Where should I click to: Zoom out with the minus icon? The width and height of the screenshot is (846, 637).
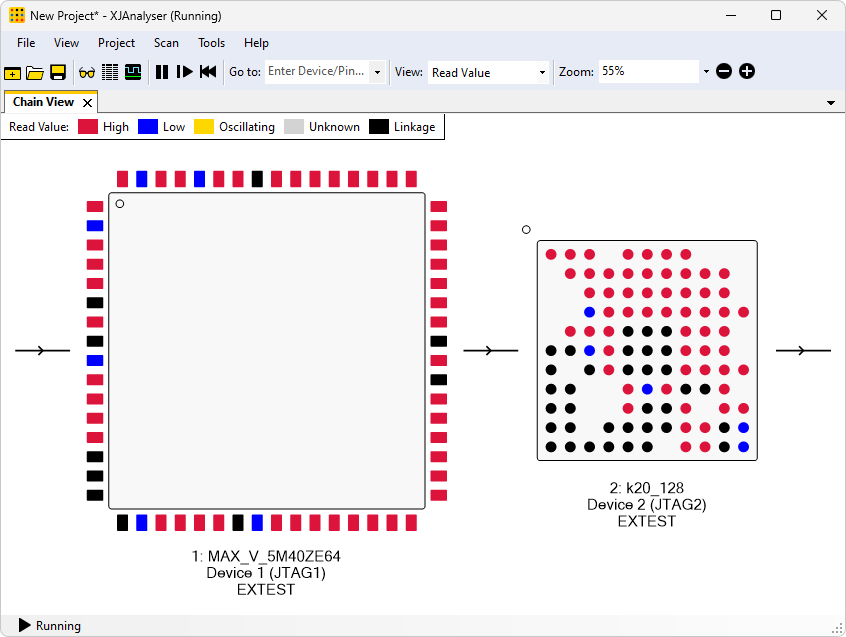pyautogui.click(x=724, y=72)
